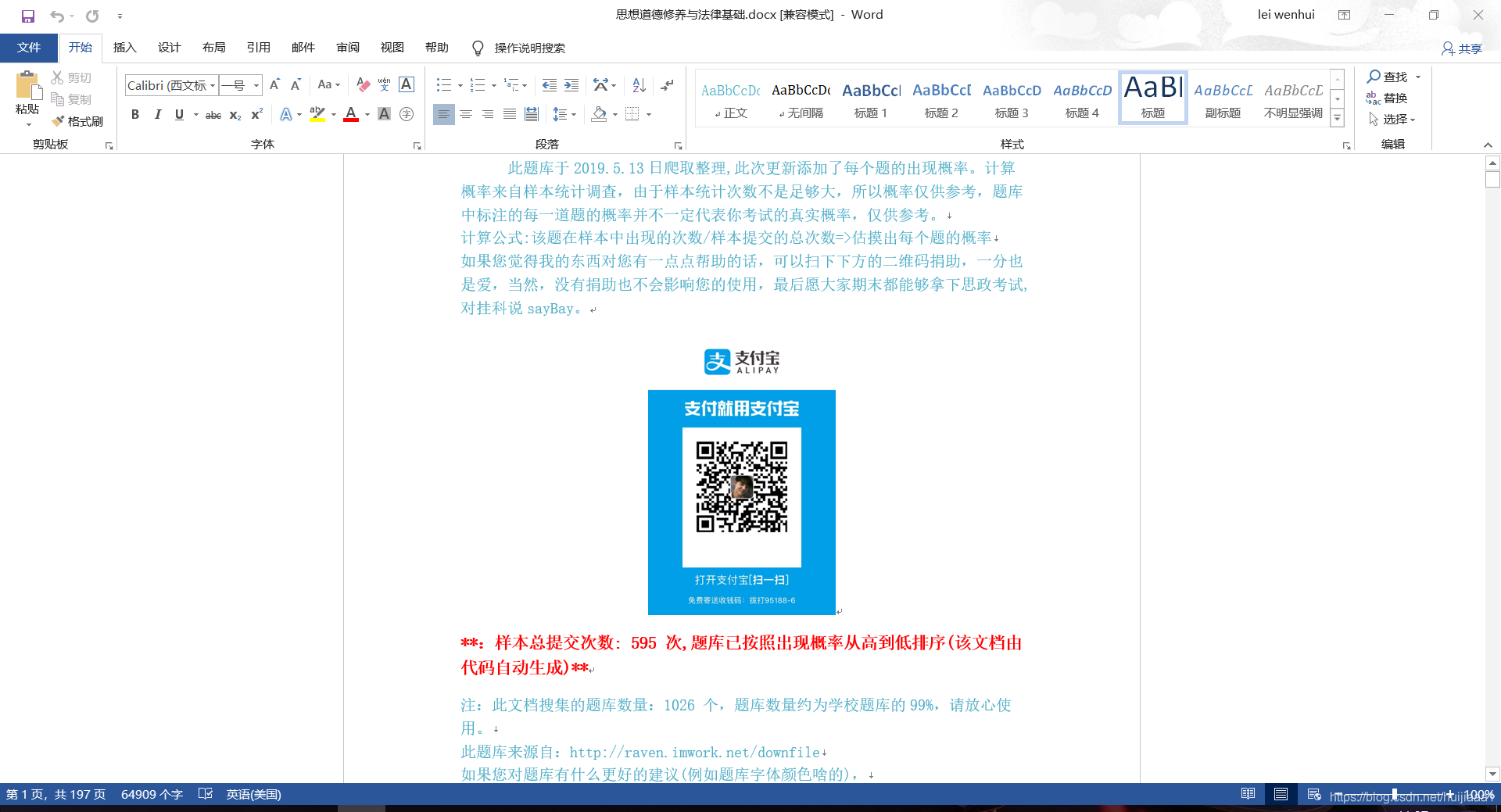Increase font size with grow font icon
The width and height of the screenshot is (1501, 812).
click(274, 85)
